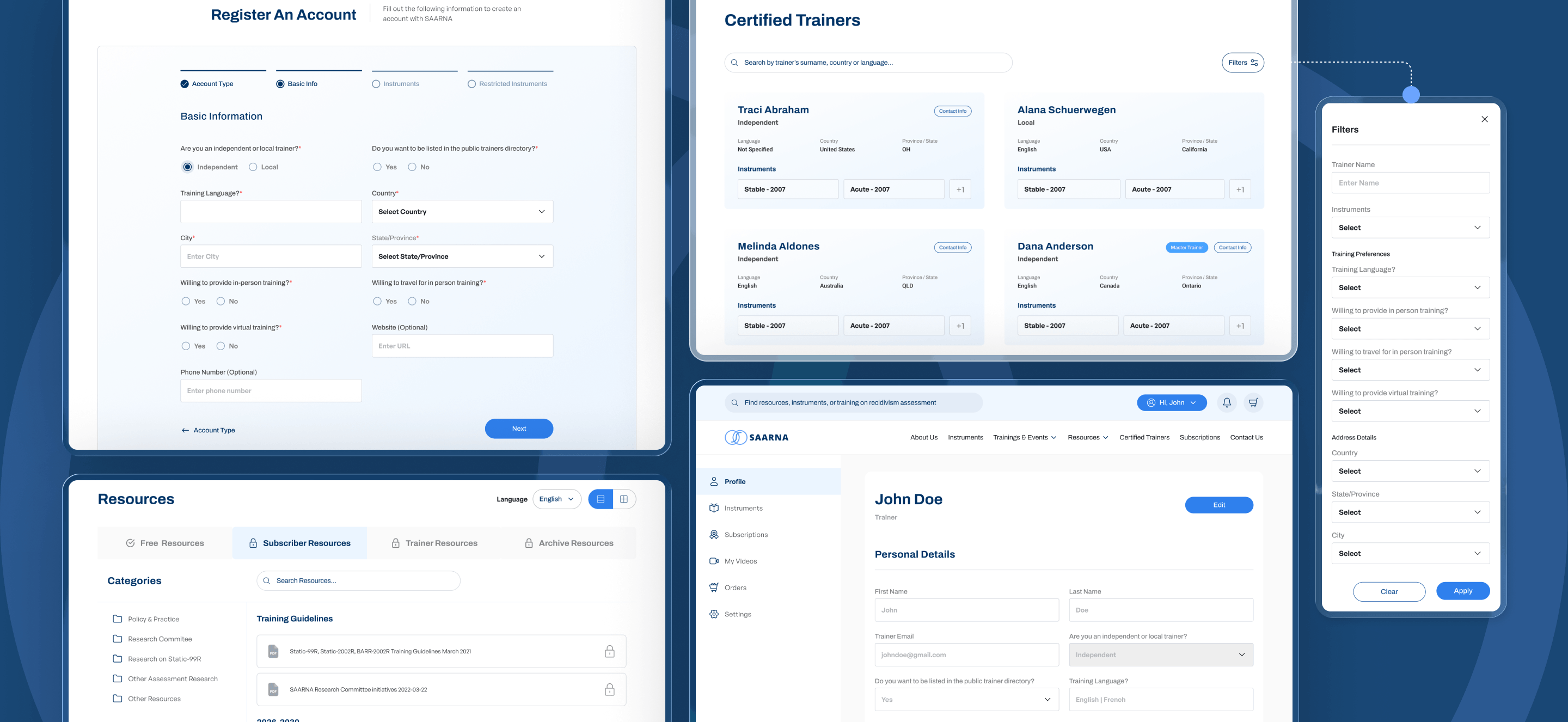Expand the Hi, John account menu
The image size is (1568, 722).
[x=1172, y=402]
